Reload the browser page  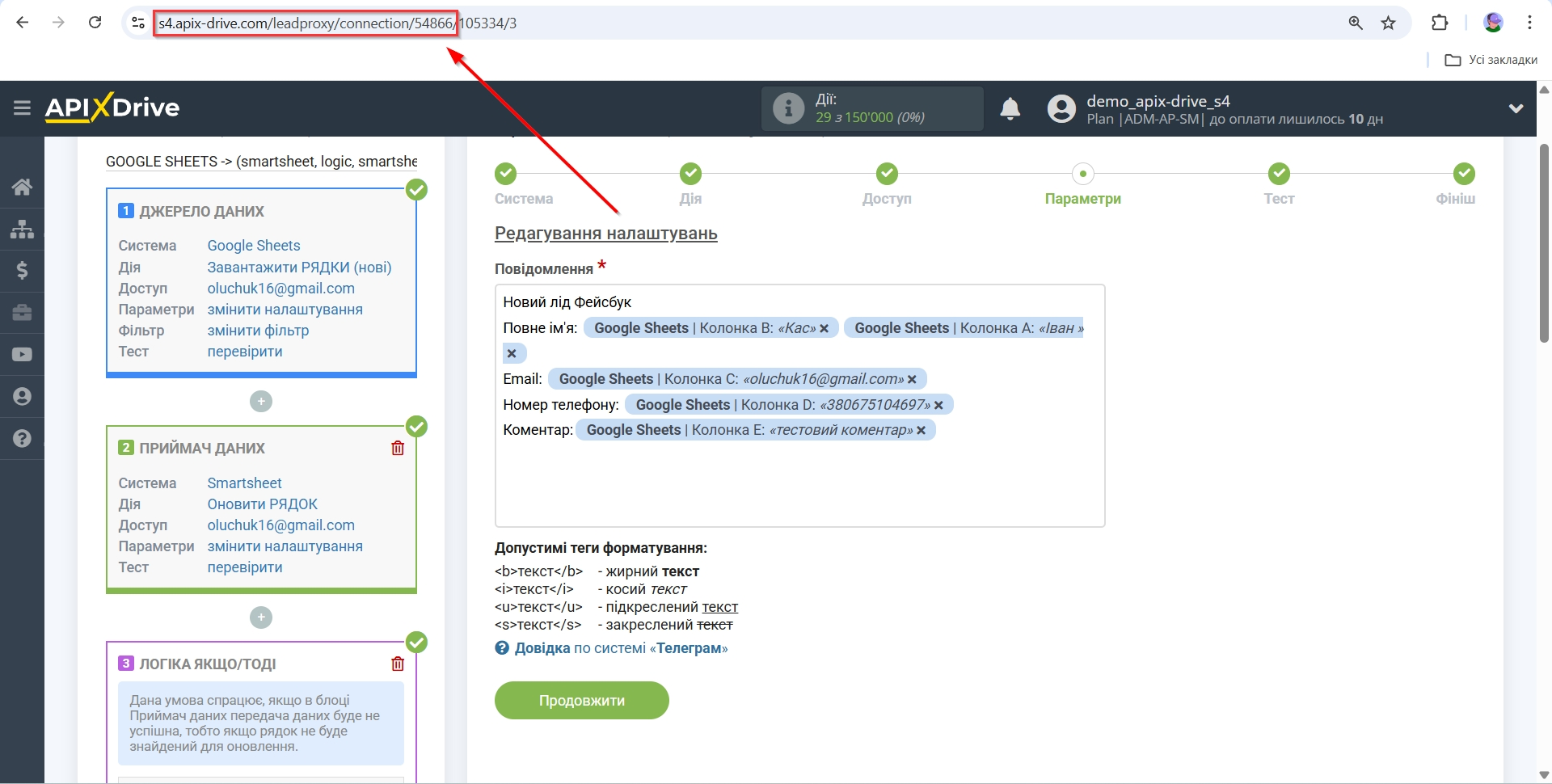point(95,23)
